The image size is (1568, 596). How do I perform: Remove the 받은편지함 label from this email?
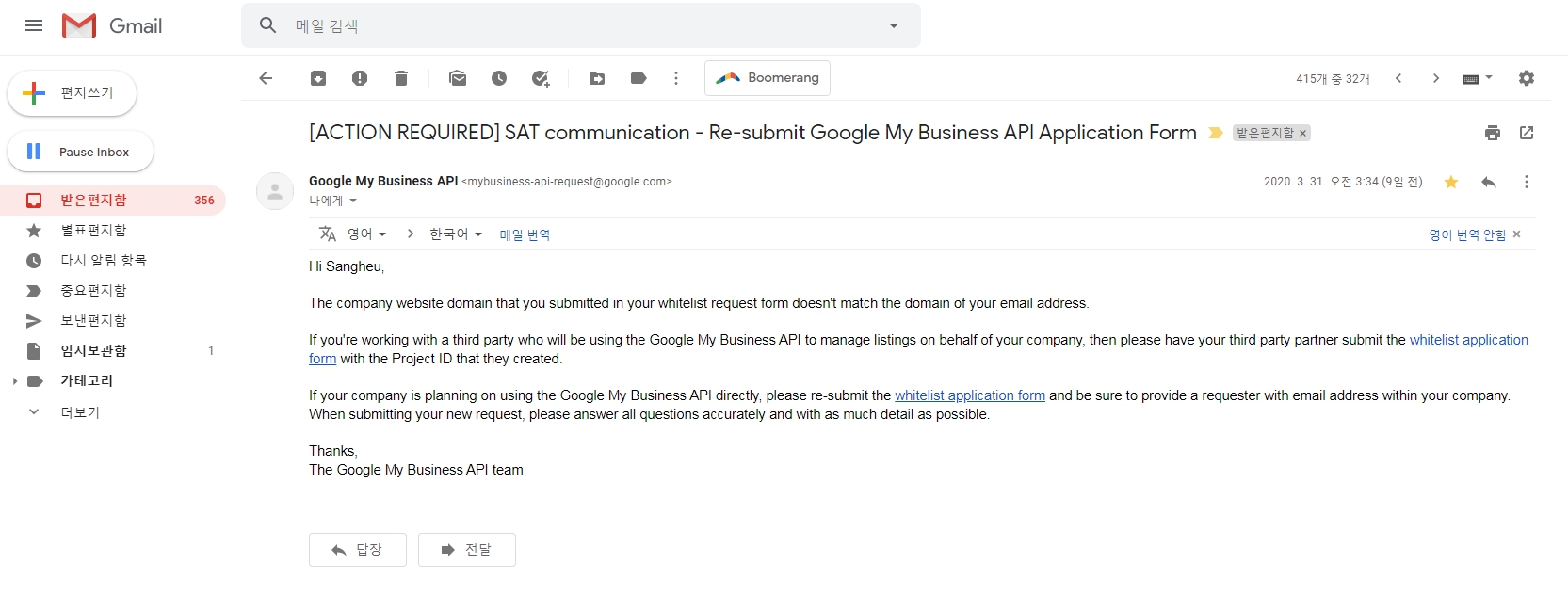1303,134
